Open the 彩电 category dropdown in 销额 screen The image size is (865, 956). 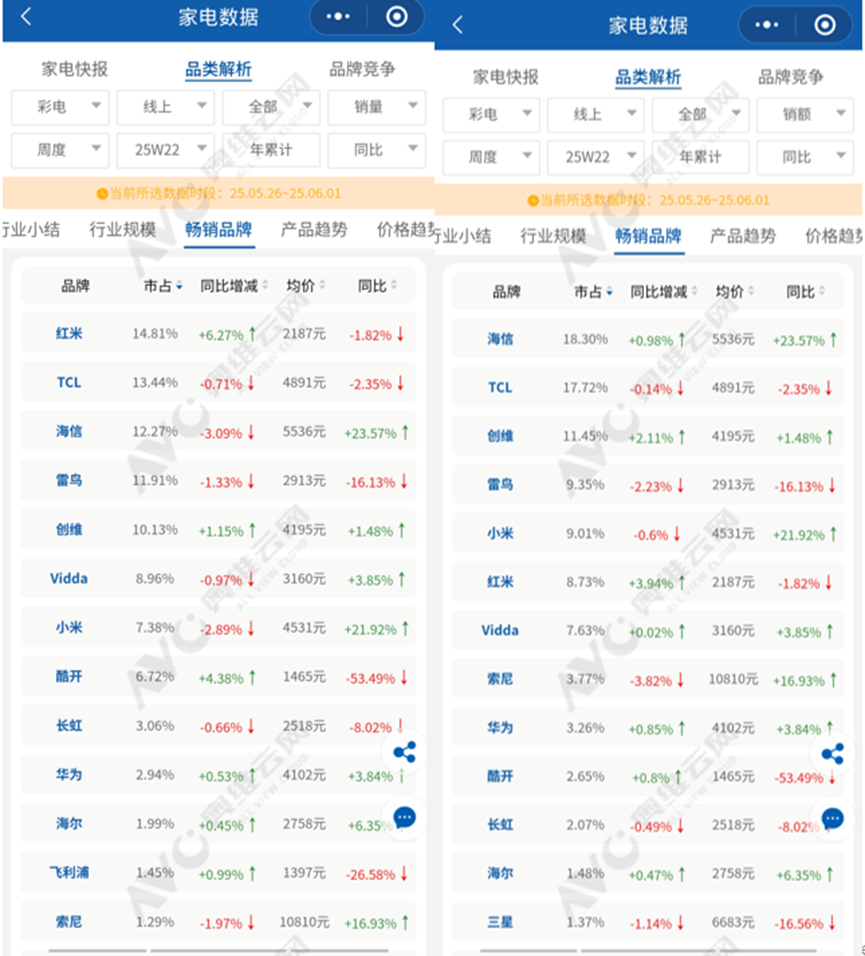coord(491,115)
